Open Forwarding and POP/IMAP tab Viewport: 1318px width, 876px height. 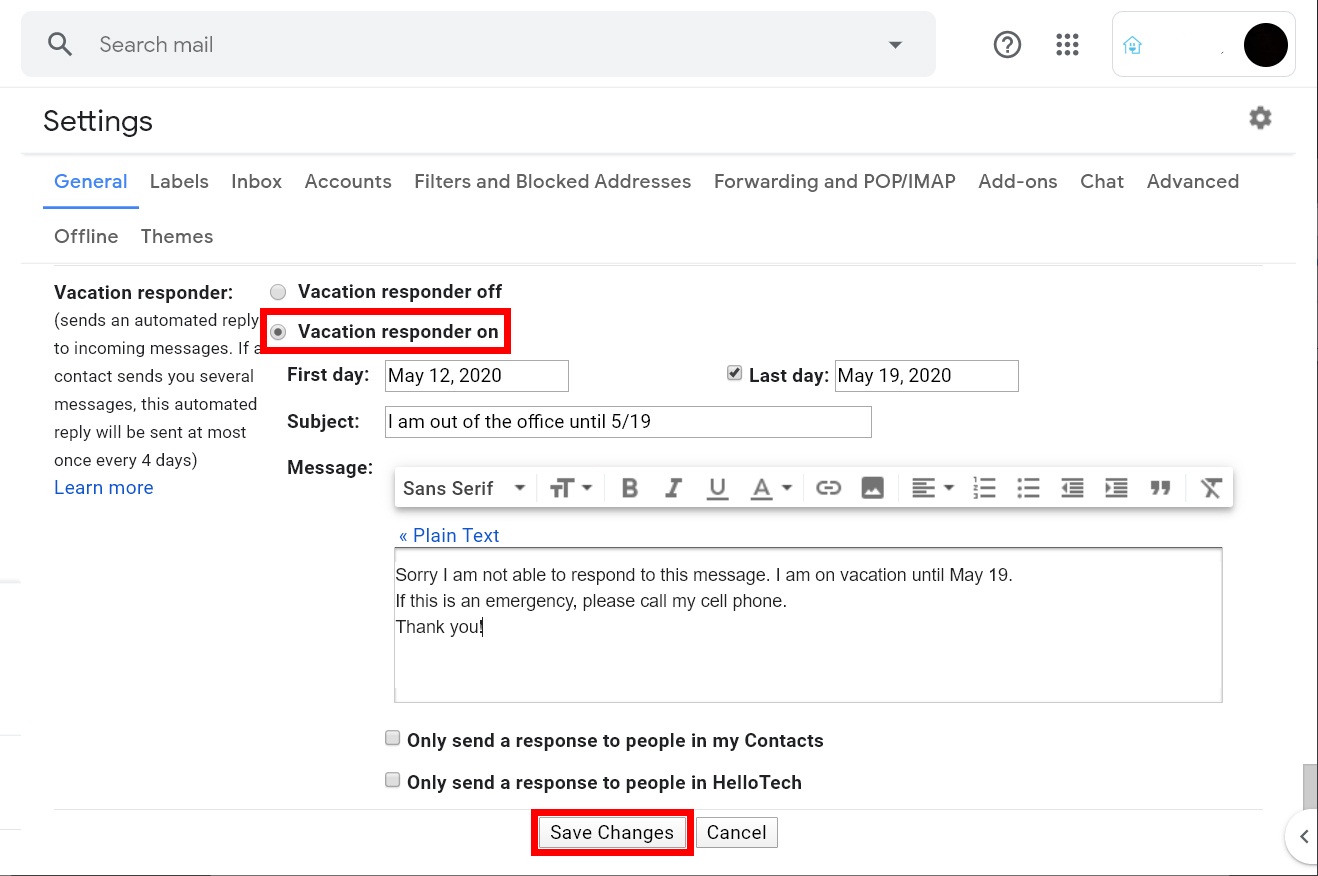click(835, 181)
